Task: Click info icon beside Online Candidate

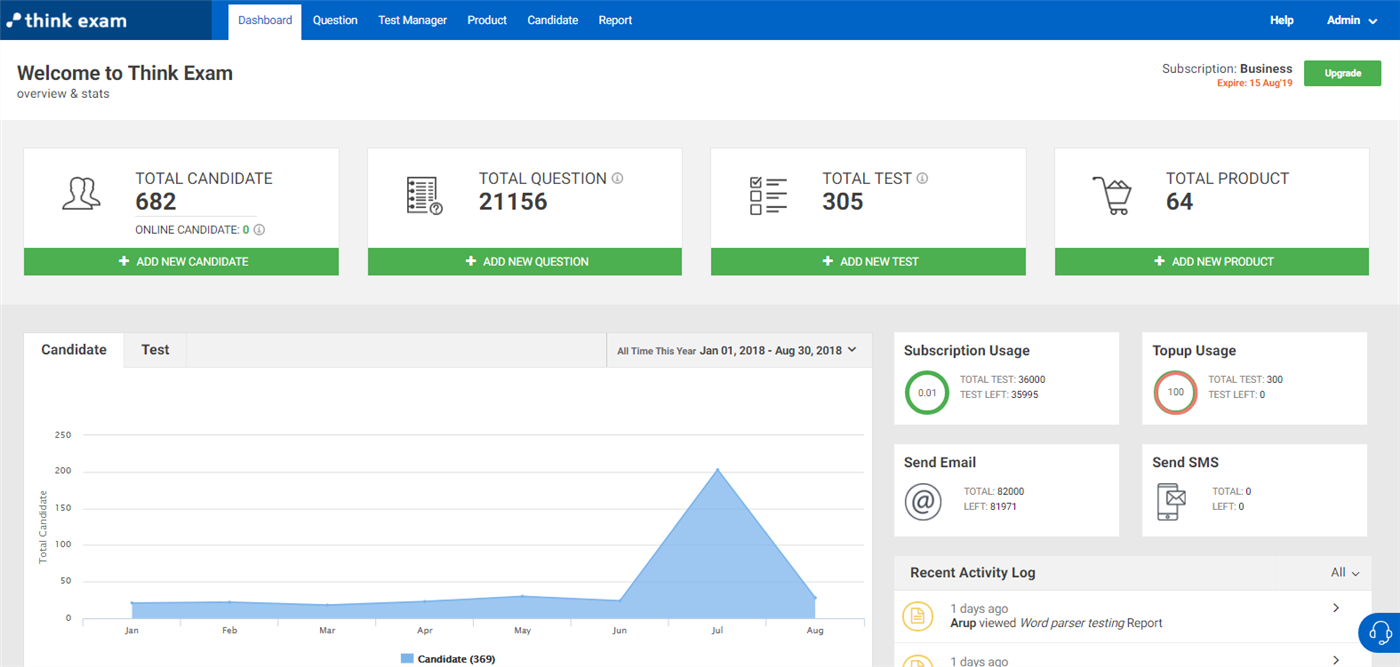Action: click(x=259, y=230)
